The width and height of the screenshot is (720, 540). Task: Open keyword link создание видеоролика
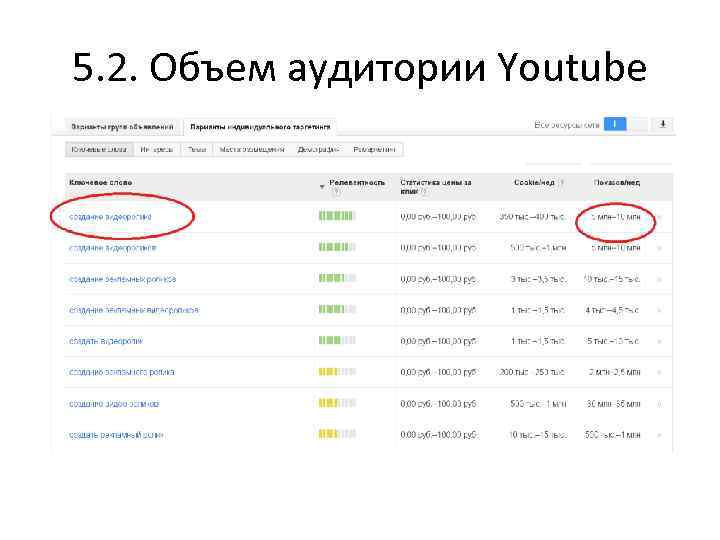pos(110,217)
